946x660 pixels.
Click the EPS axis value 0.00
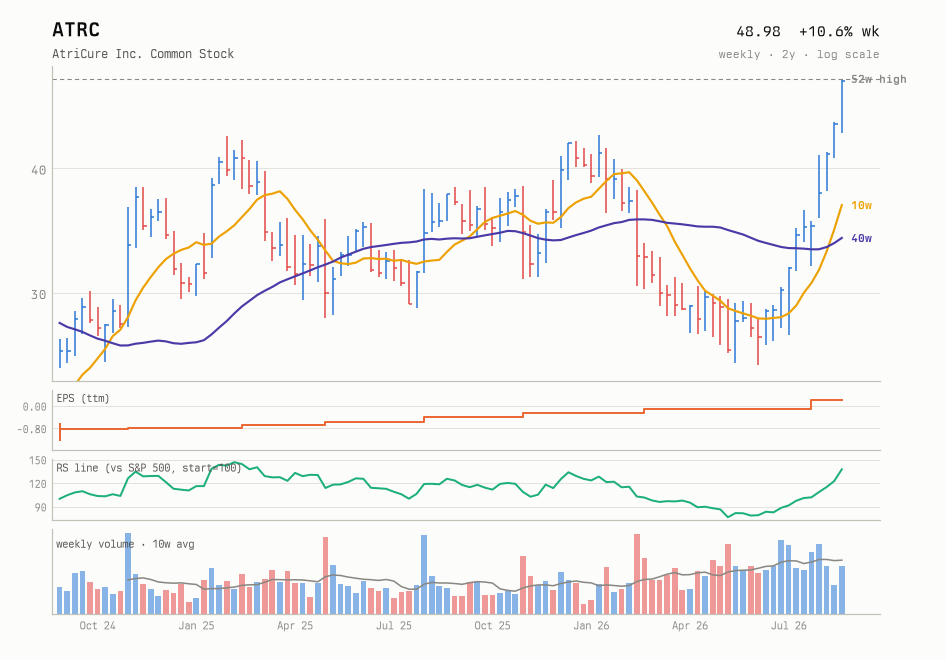[x=34, y=407]
